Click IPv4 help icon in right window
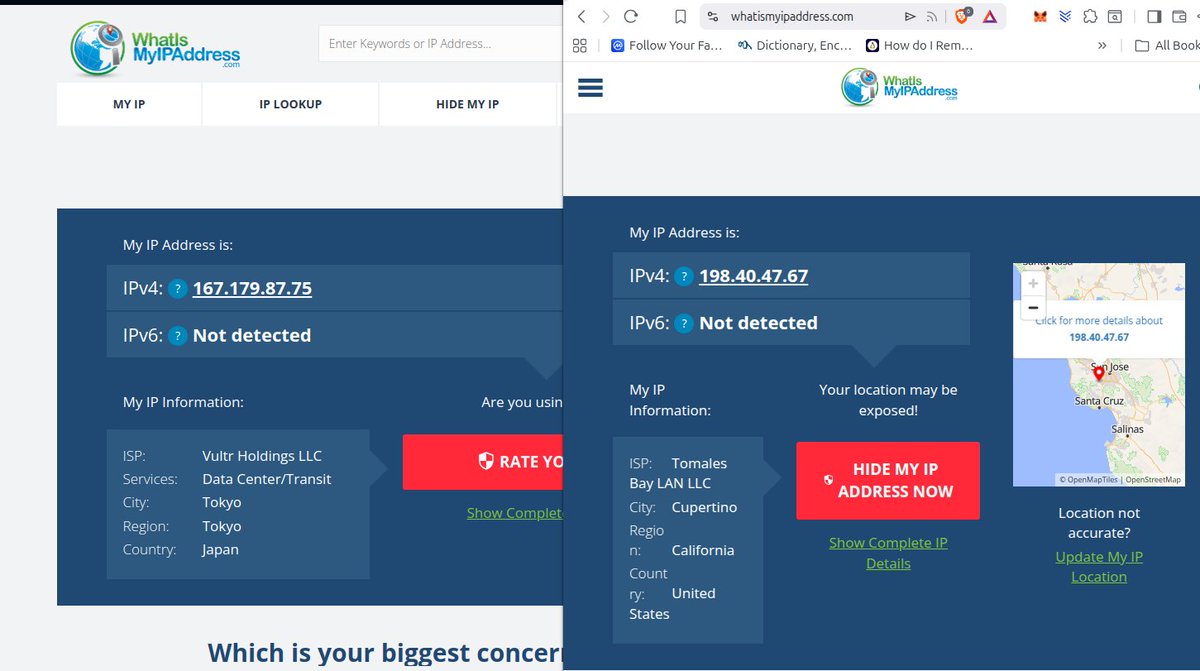Screen dimensions: 1200x671 (684, 277)
